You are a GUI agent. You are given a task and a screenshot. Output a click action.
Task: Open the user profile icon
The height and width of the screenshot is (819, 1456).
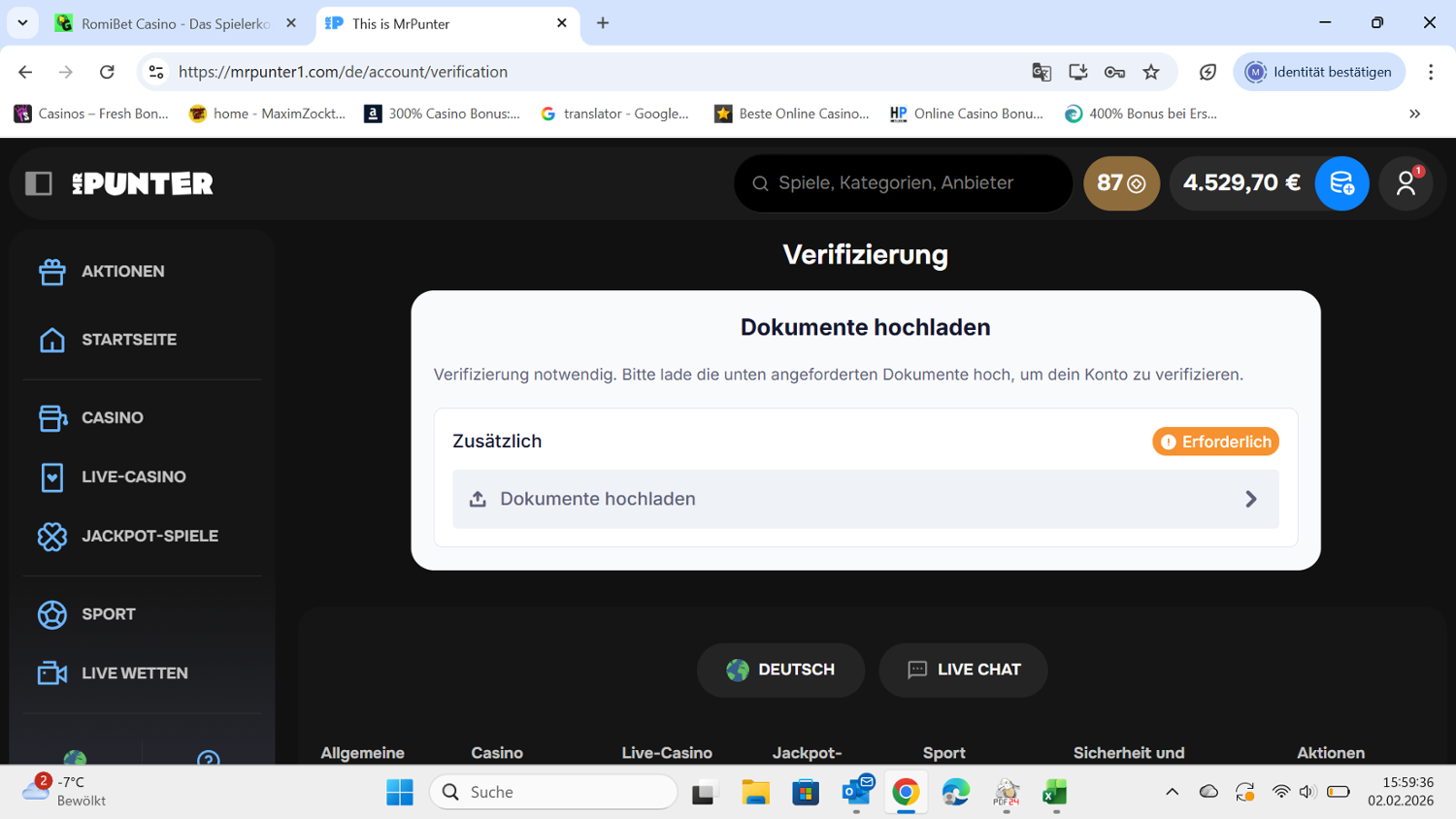[1406, 183]
